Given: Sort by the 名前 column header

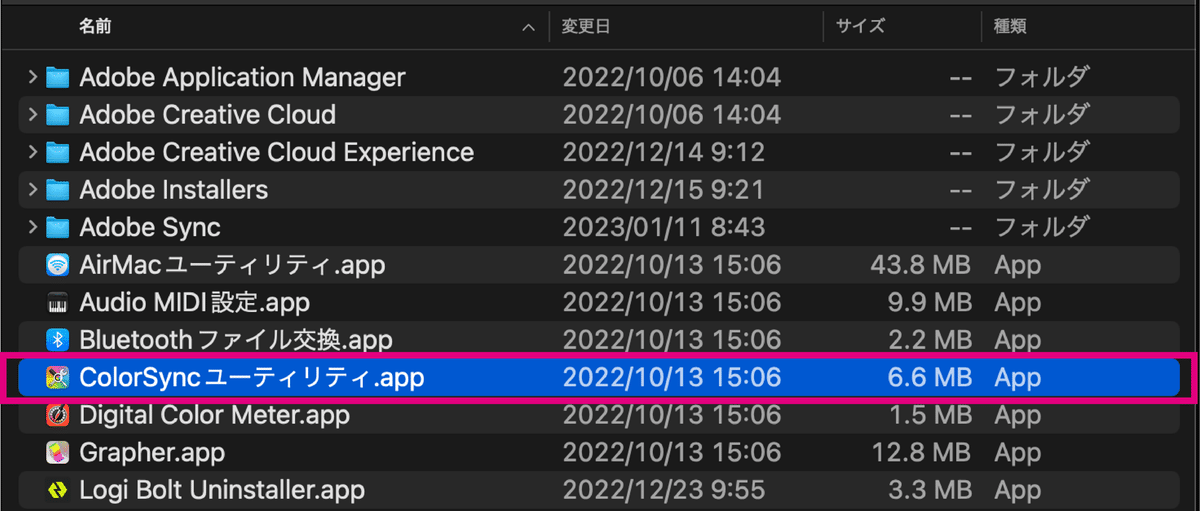Looking at the screenshot, I should click(x=95, y=27).
